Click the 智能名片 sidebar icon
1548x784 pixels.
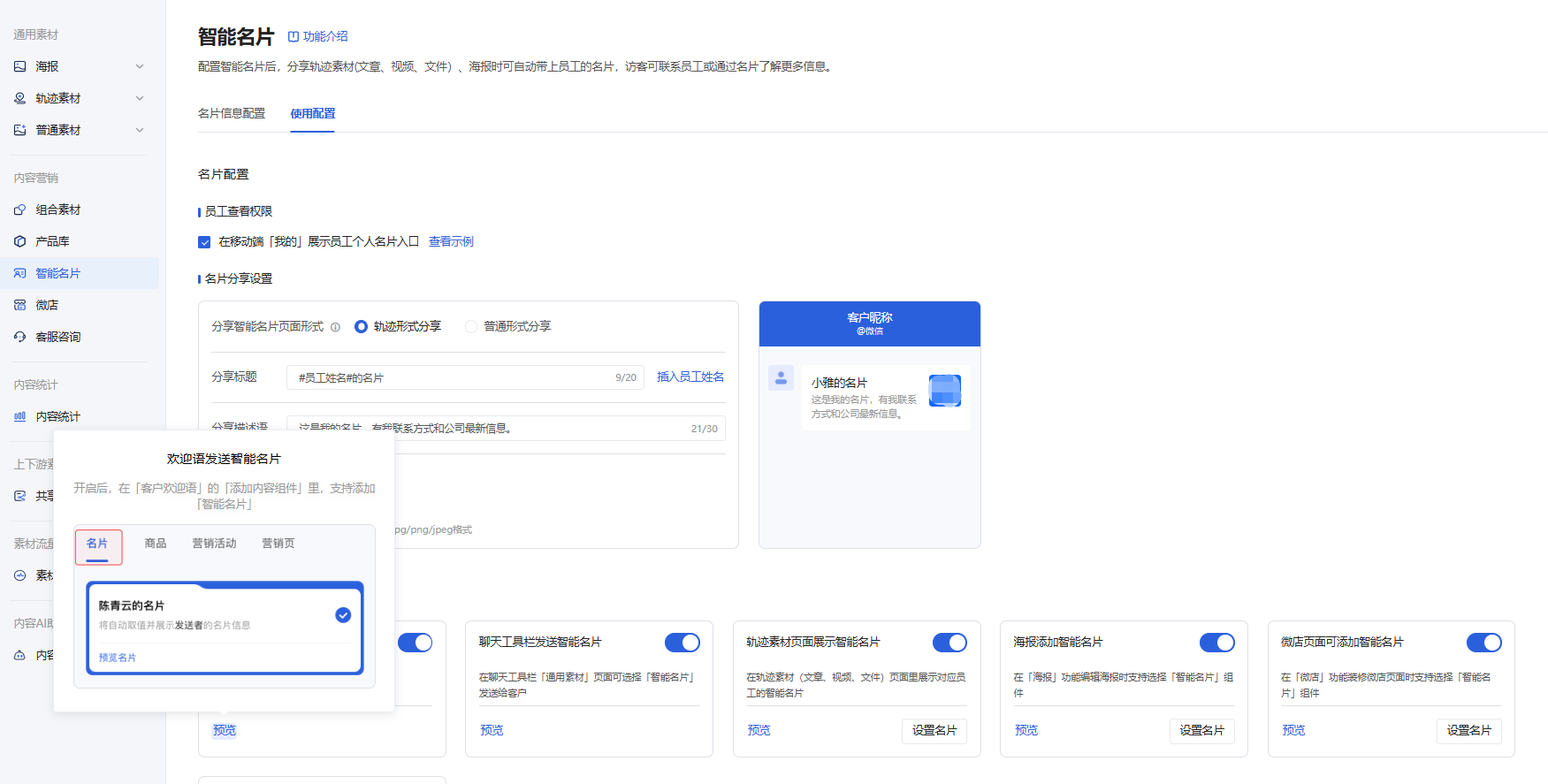point(20,273)
